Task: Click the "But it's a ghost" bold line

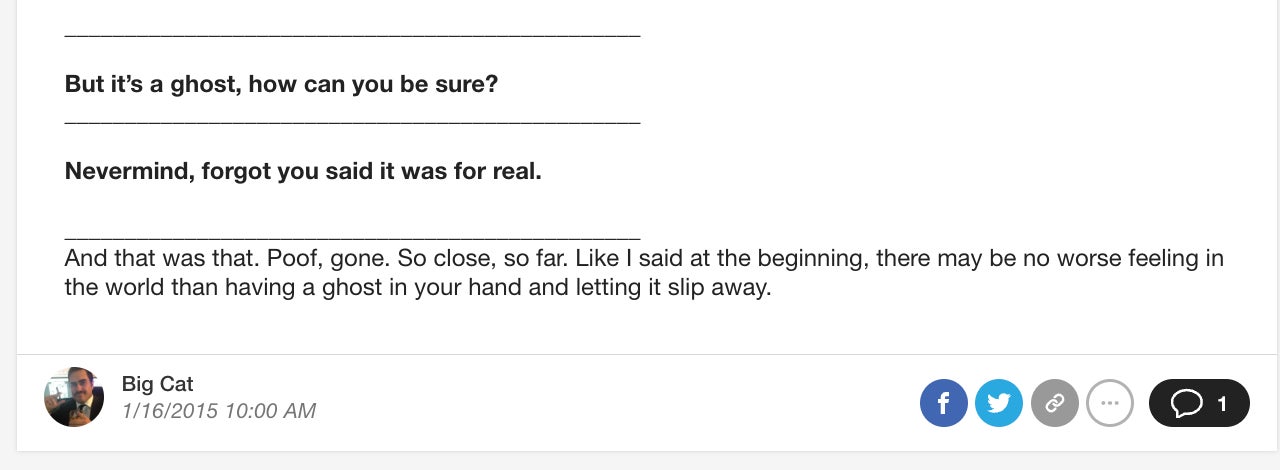Action: 281,84
